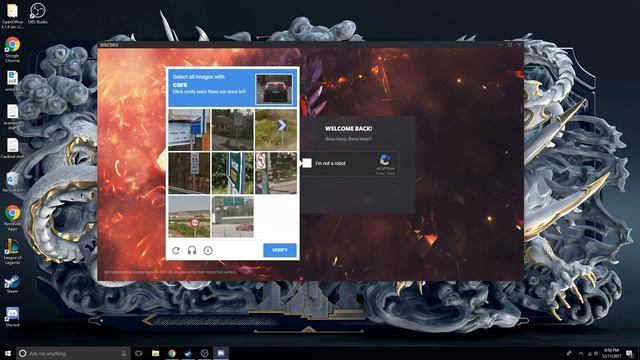Switch to Chrome in the taskbar

172,353
